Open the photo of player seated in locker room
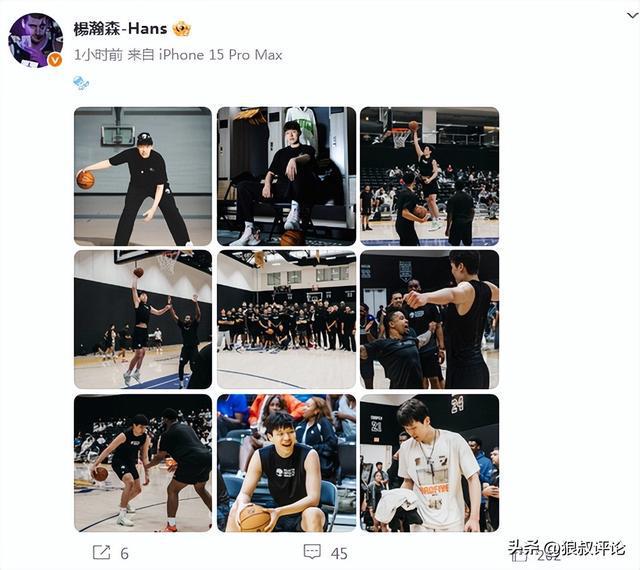640x570 pixels. (287, 176)
